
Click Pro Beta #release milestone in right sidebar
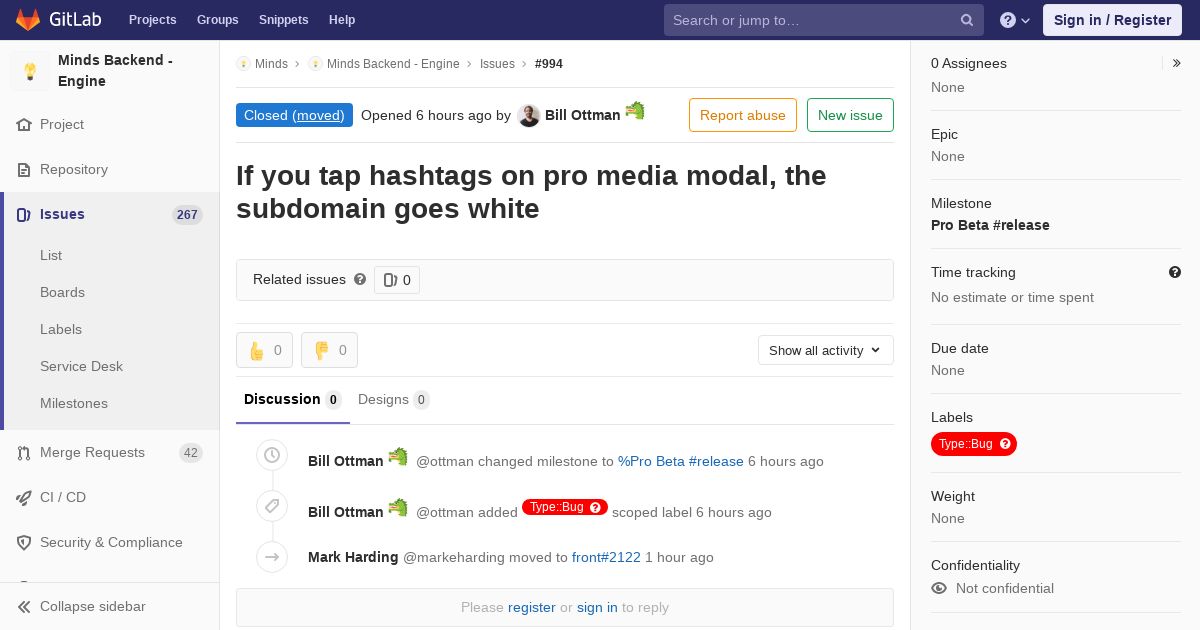990,225
